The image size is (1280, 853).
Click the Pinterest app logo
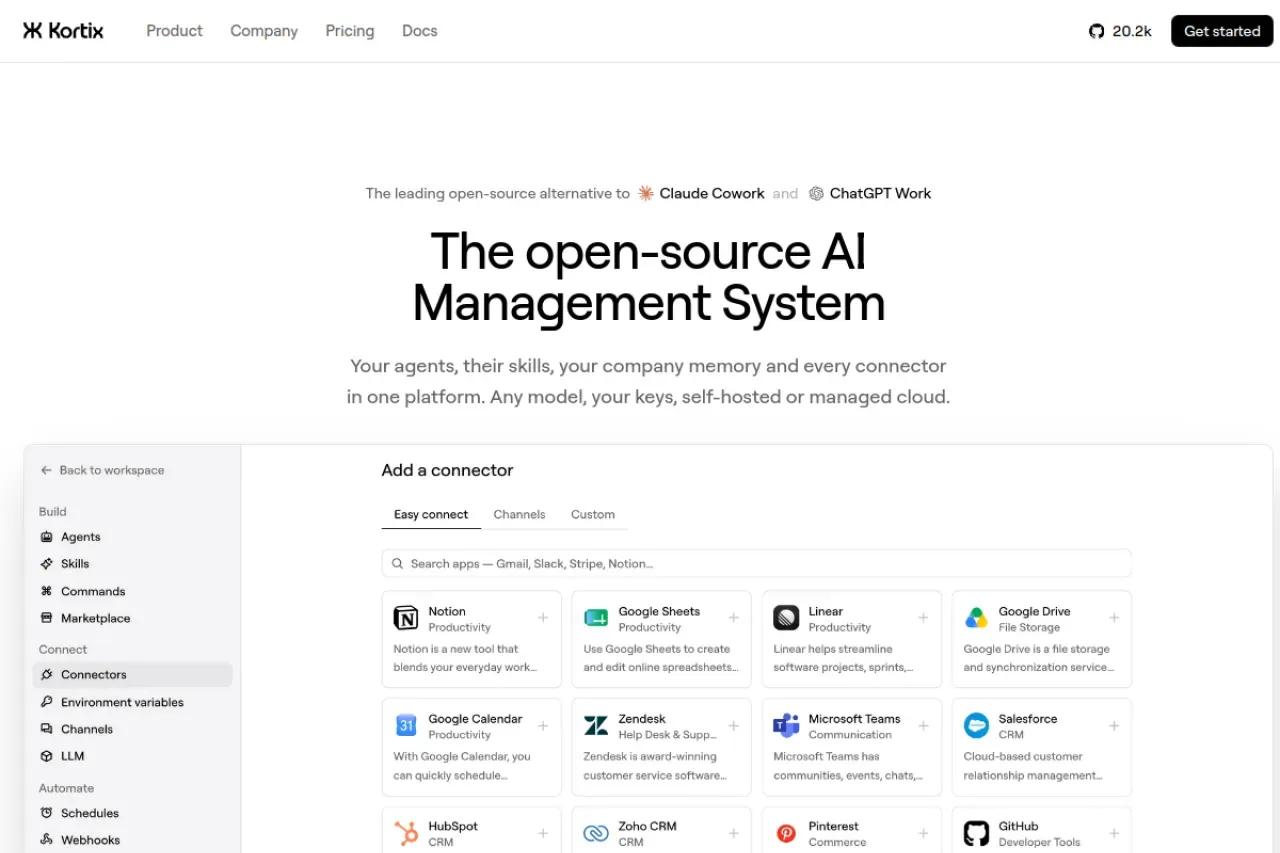(786, 833)
